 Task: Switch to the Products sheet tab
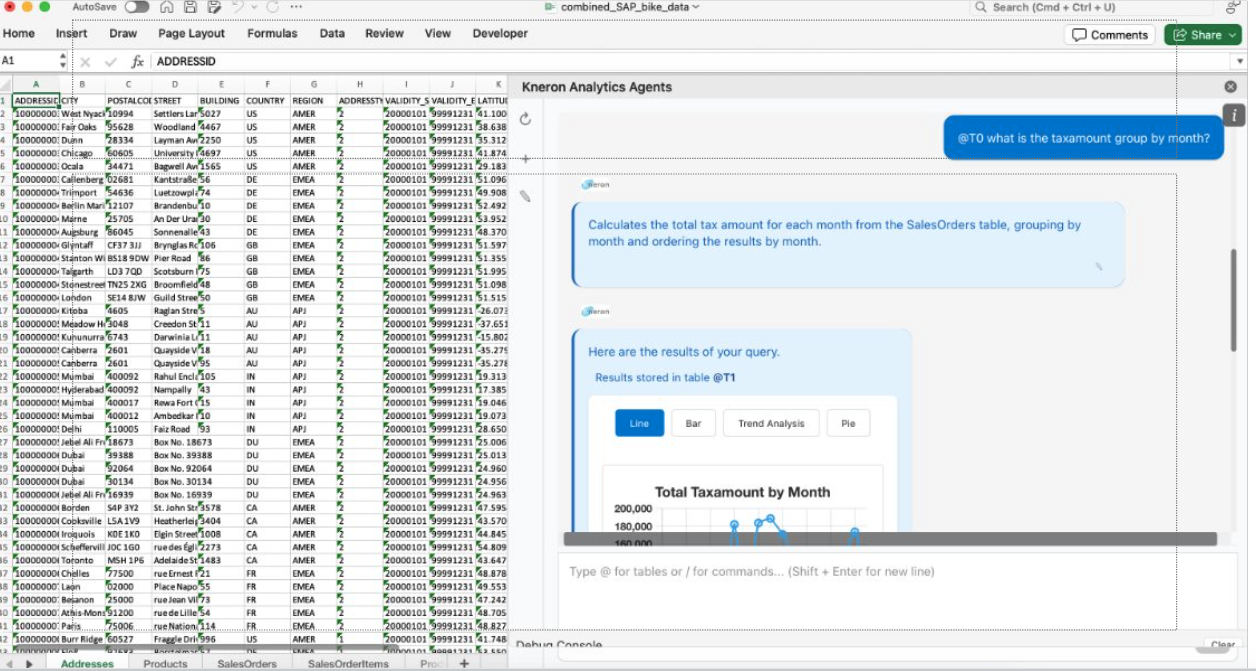click(x=165, y=663)
